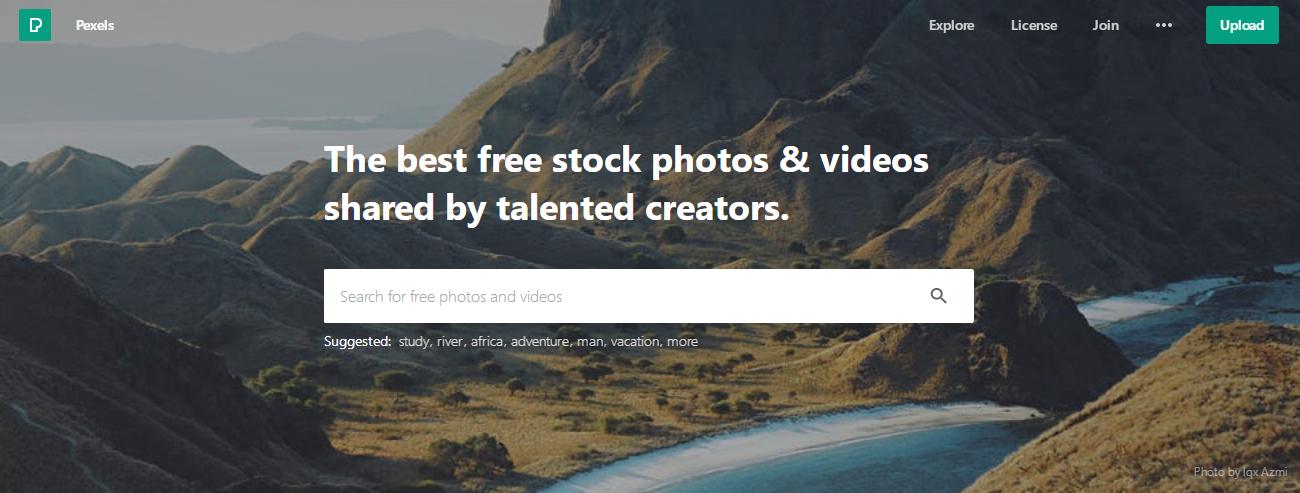Select the suggested search term river
Viewport: 1300px width, 493px height.
pos(450,342)
